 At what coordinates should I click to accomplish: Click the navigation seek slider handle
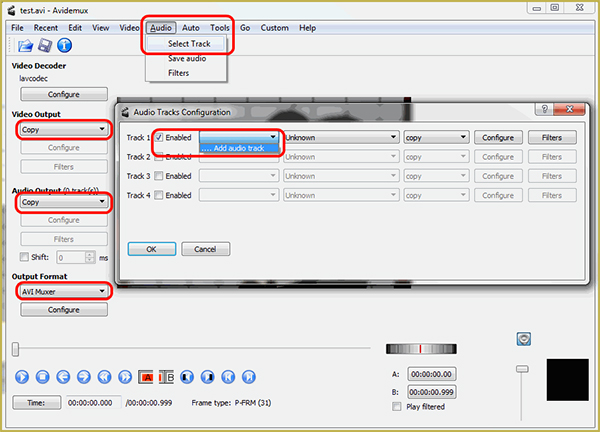click(x=15, y=349)
